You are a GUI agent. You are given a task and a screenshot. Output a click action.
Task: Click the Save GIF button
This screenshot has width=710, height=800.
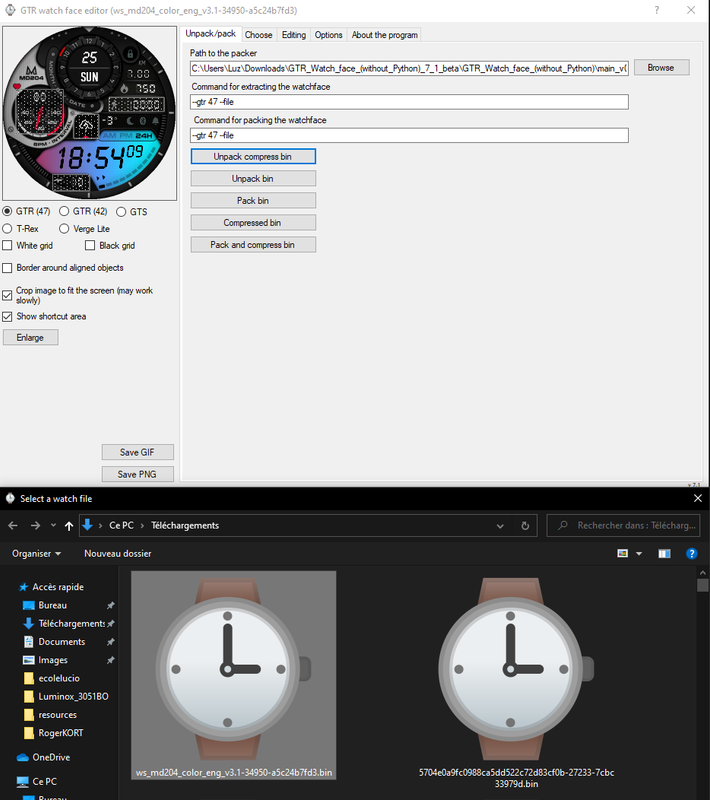[x=137, y=452]
